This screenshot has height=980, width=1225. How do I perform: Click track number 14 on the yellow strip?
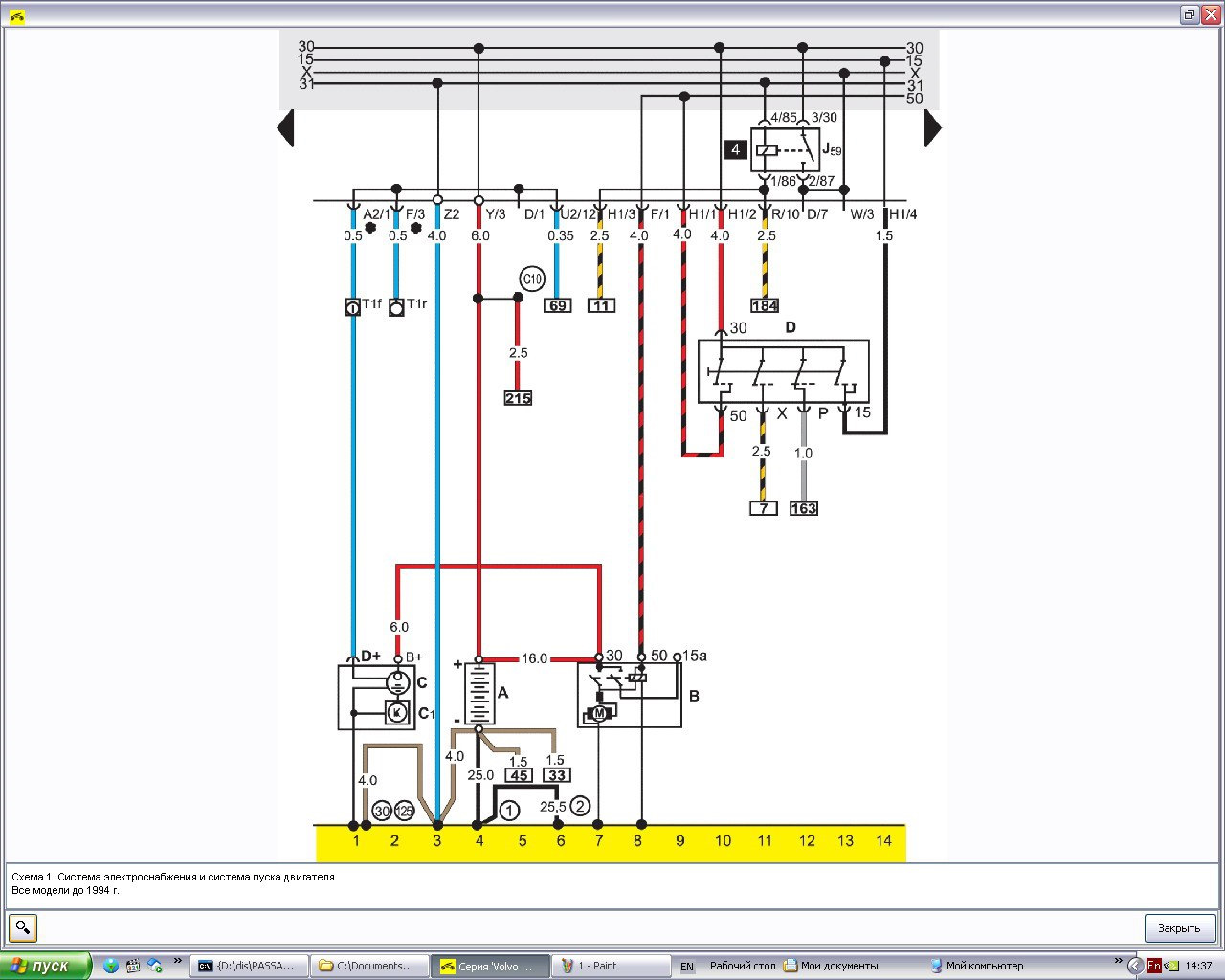(883, 841)
